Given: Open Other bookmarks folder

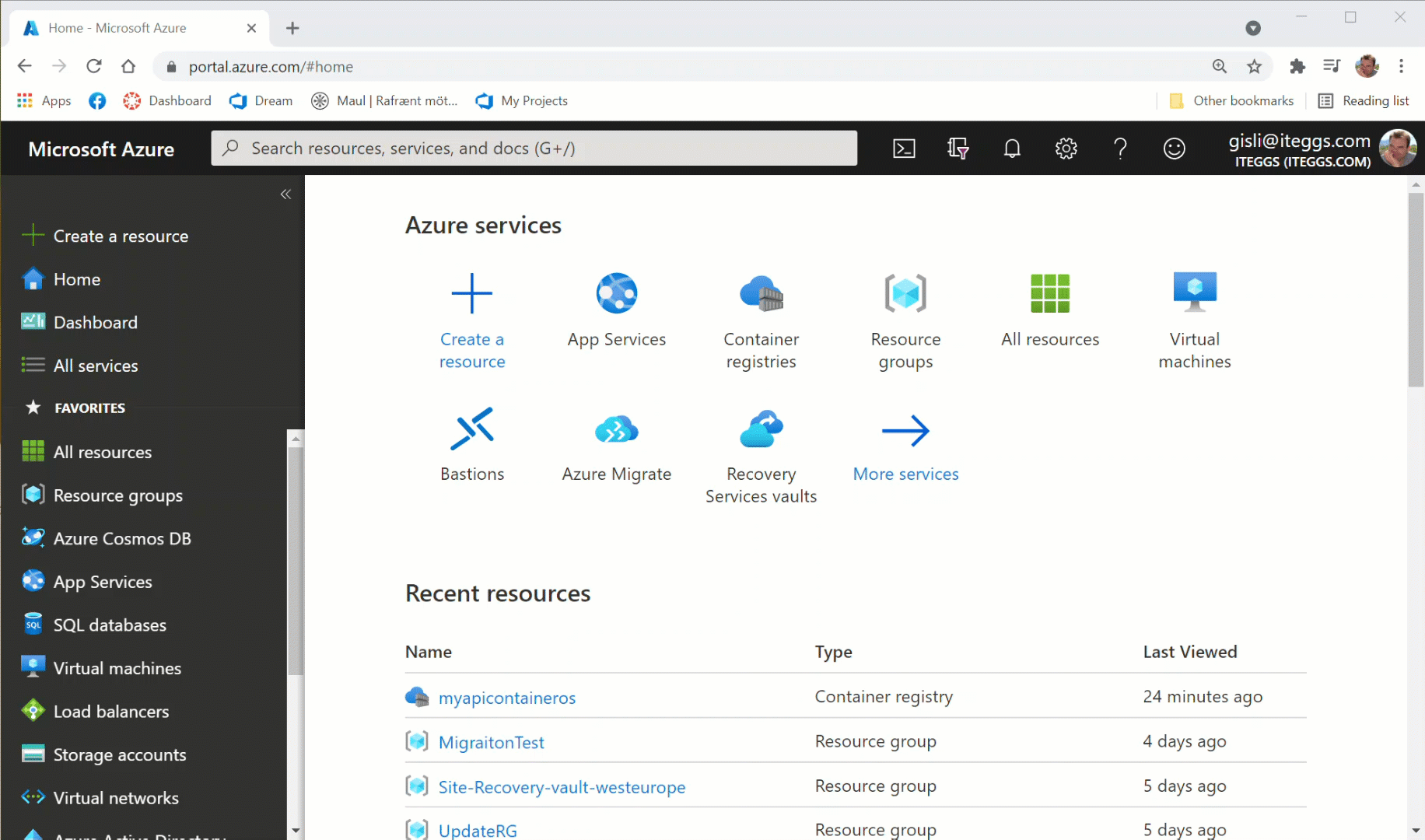Looking at the screenshot, I should pyautogui.click(x=1232, y=100).
